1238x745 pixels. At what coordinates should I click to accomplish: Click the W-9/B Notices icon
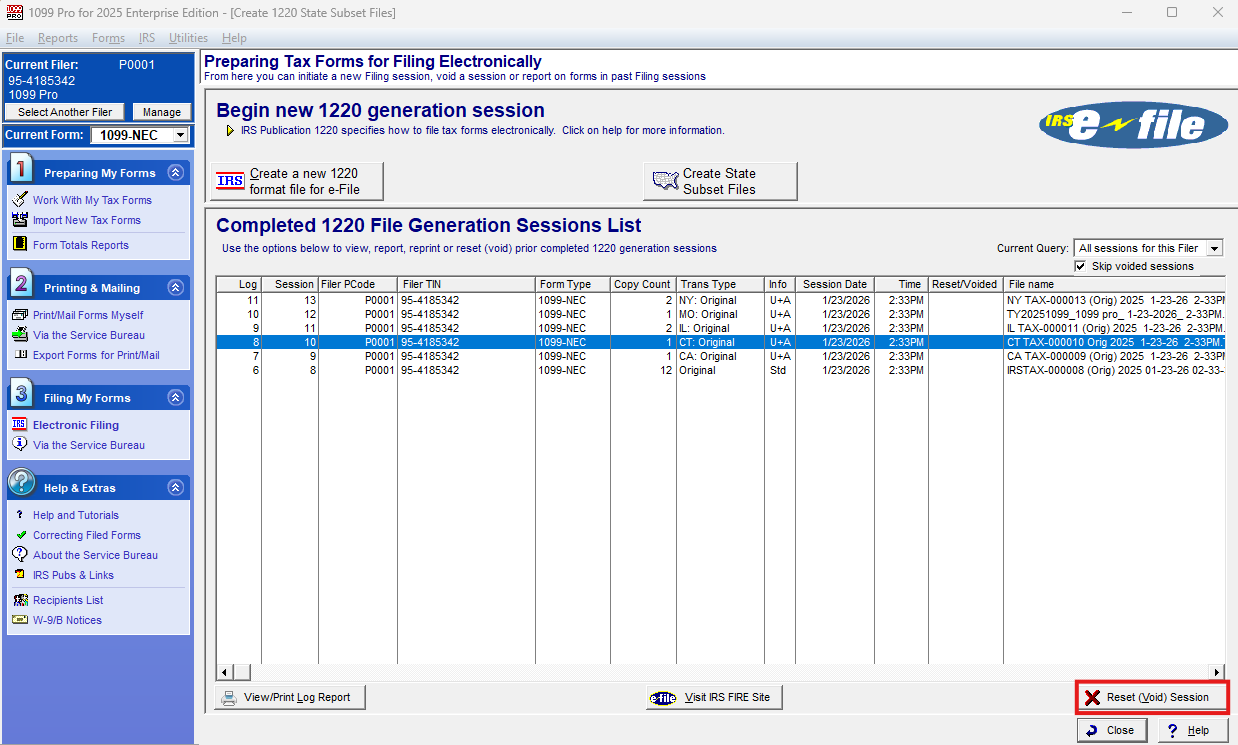20,620
